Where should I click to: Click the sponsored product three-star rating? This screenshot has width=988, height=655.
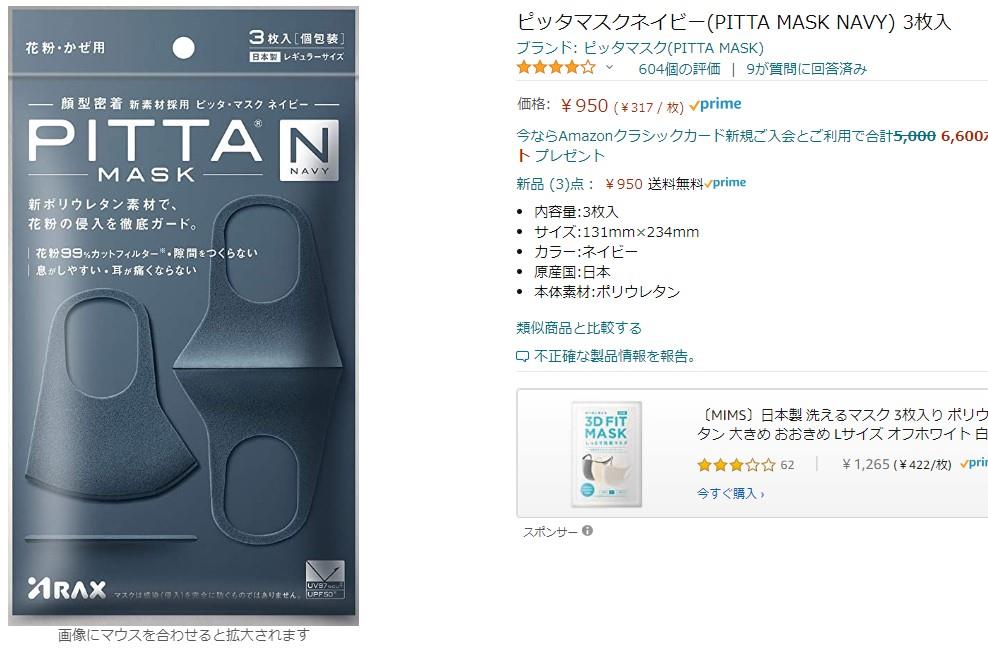tap(736, 465)
